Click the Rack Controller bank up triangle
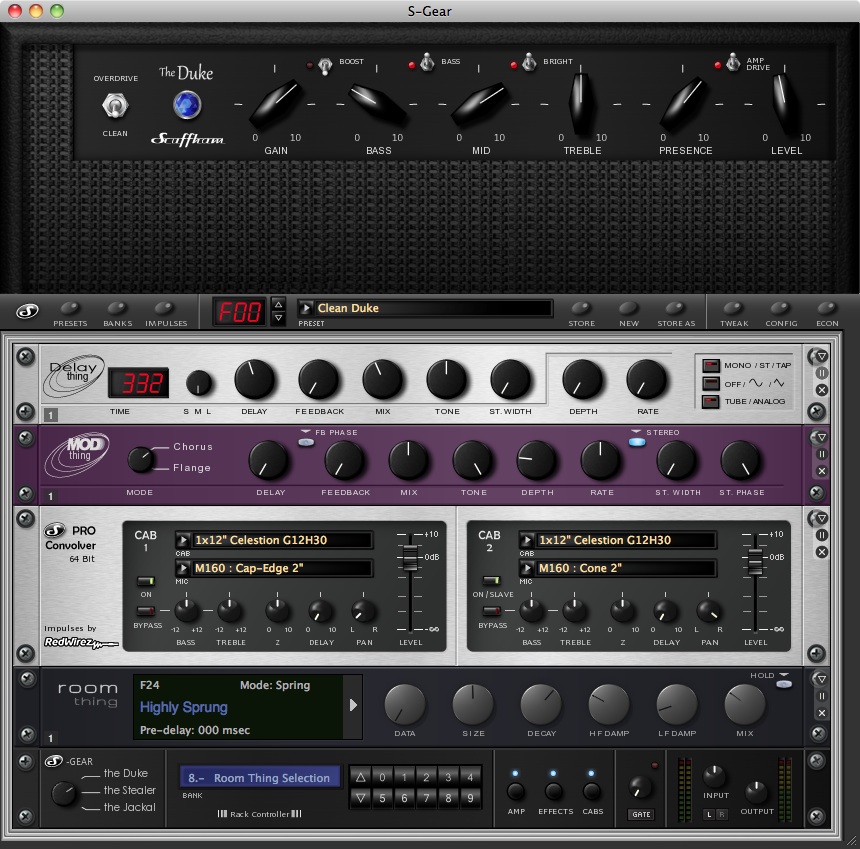Viewport: 860px width, 849px height. [x=360, y=777]
